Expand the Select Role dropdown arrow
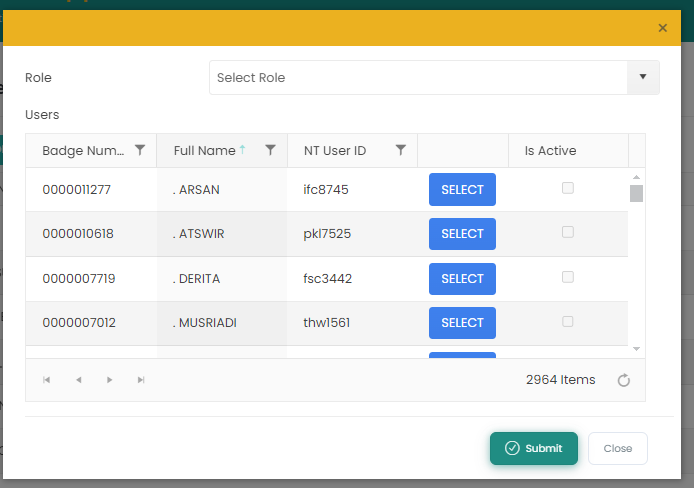Image resolution: width=694 pixels, height=488 pixels. click(642, 77)
